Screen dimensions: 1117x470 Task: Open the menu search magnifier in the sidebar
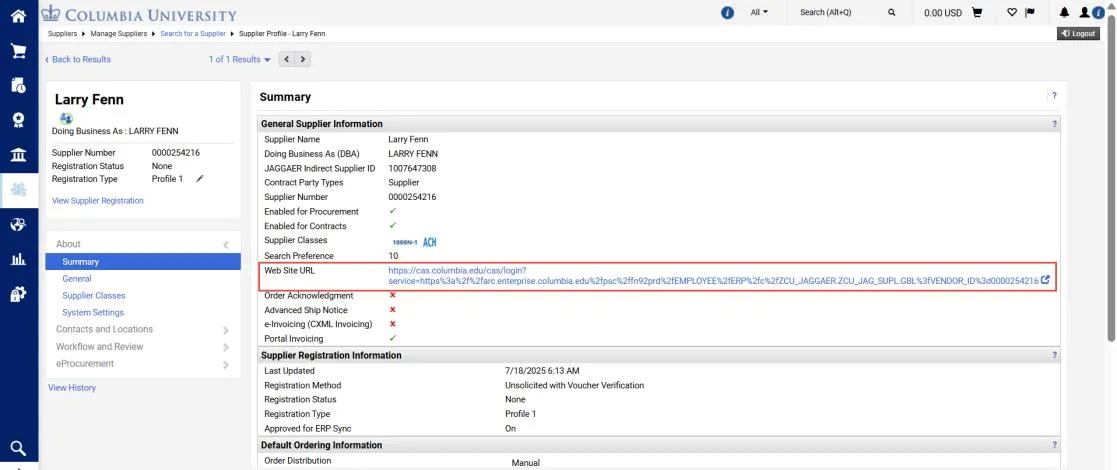pos(19,448)
